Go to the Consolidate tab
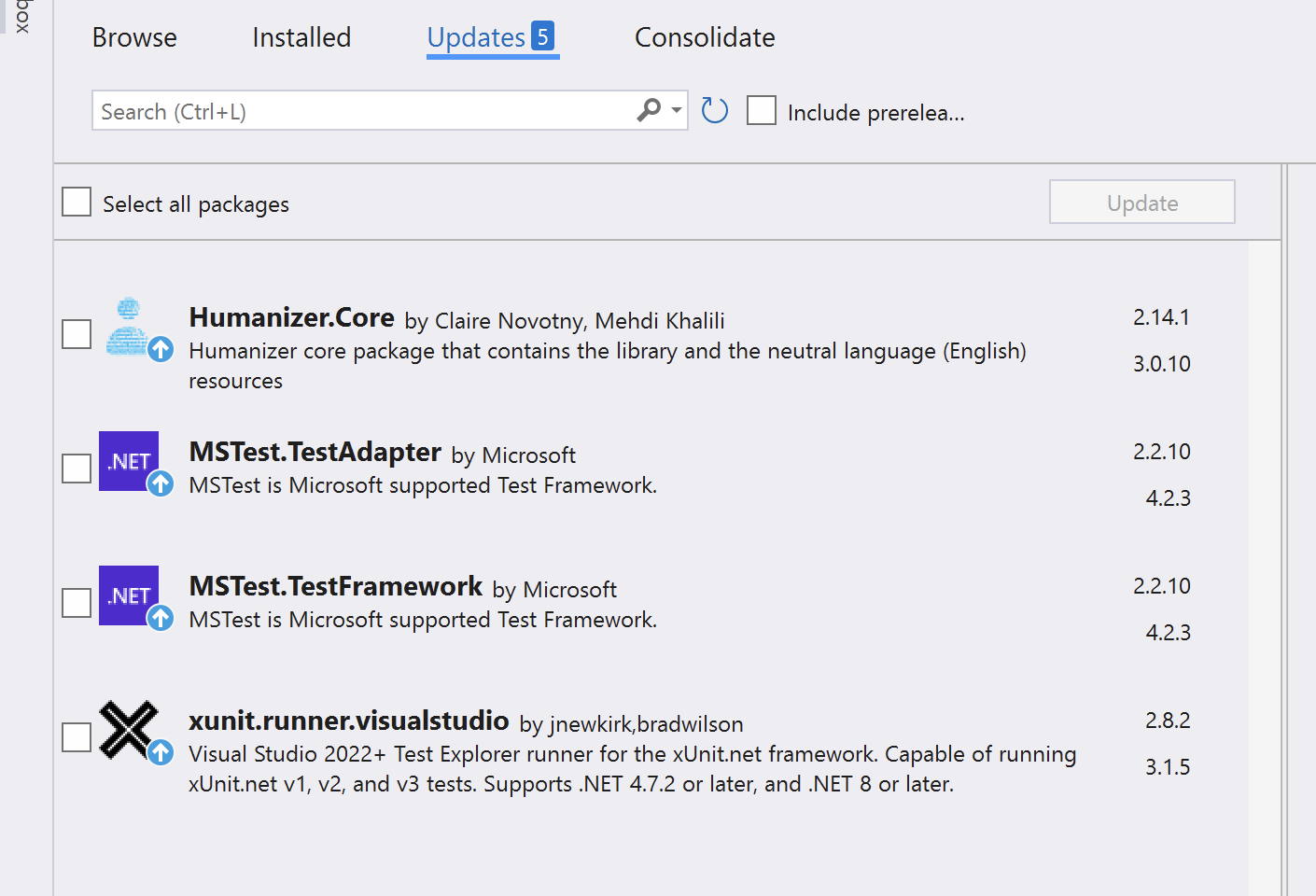 pyautogui.click(x=705, y=37)
